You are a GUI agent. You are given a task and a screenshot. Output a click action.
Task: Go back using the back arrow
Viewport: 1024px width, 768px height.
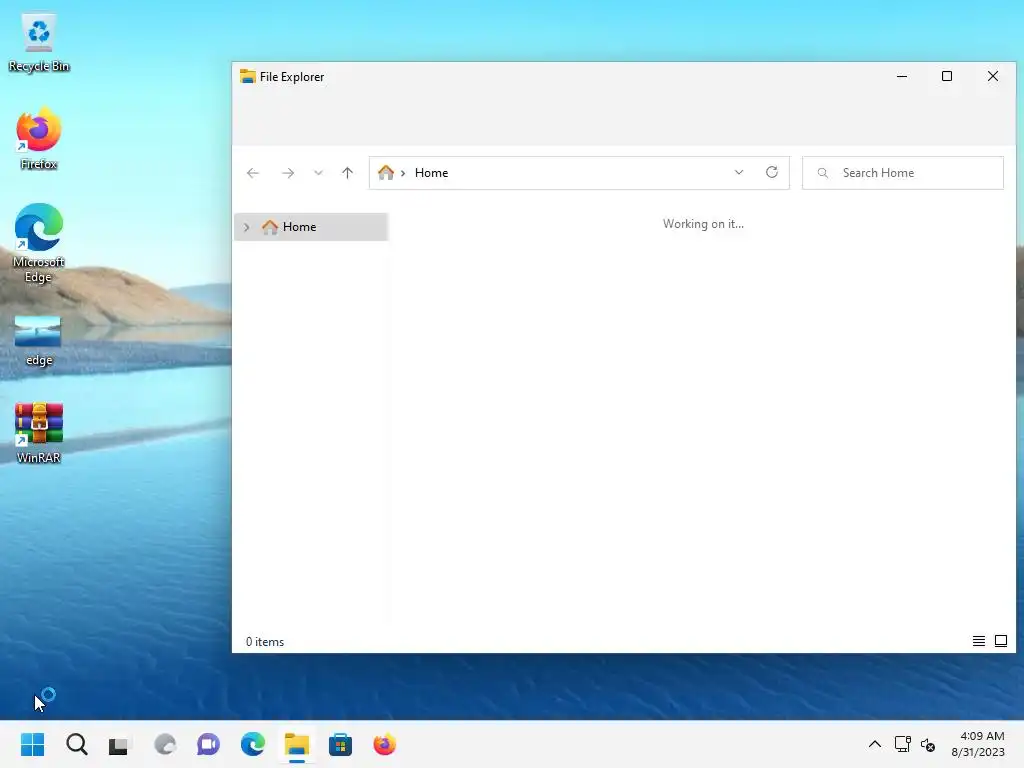[x=253, y=173]
